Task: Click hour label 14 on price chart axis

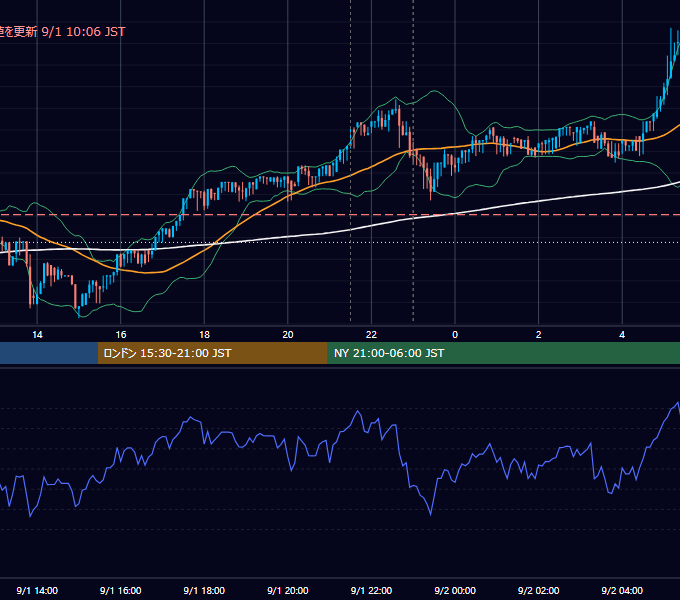Action: (x=37, y=335)
